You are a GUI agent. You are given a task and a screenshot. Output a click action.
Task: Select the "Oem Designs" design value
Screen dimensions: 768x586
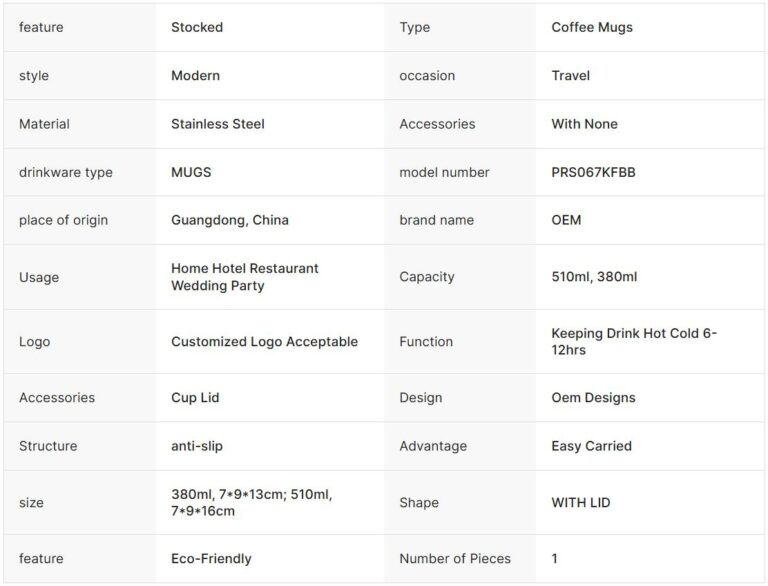click(x=593, y=397)
